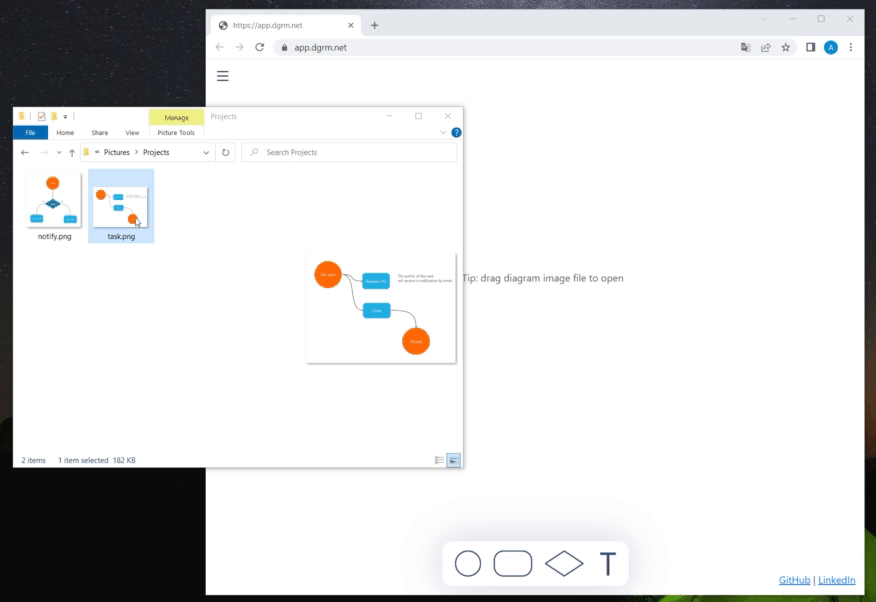Image resolution: width=876 pixels, height=602 pixels.
Task: Maximize the Projects Explorer window
Action: point(418,116)
